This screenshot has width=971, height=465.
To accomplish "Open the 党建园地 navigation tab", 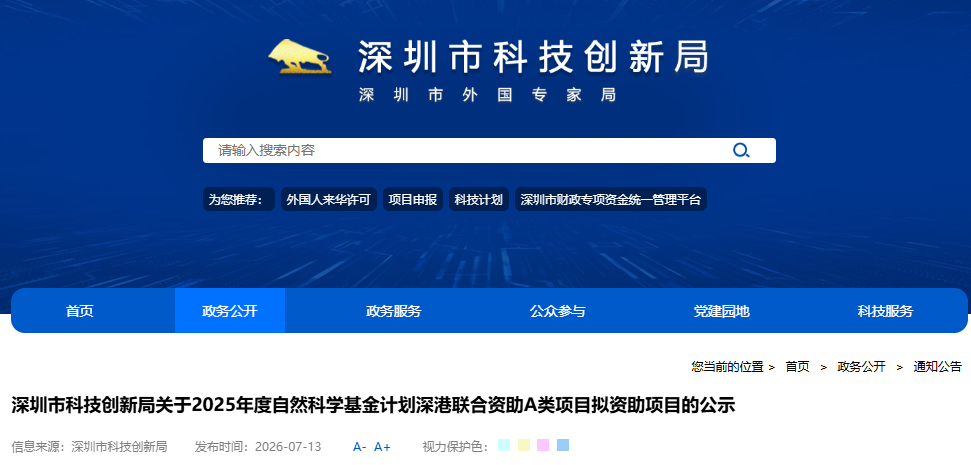I will 721,311.
